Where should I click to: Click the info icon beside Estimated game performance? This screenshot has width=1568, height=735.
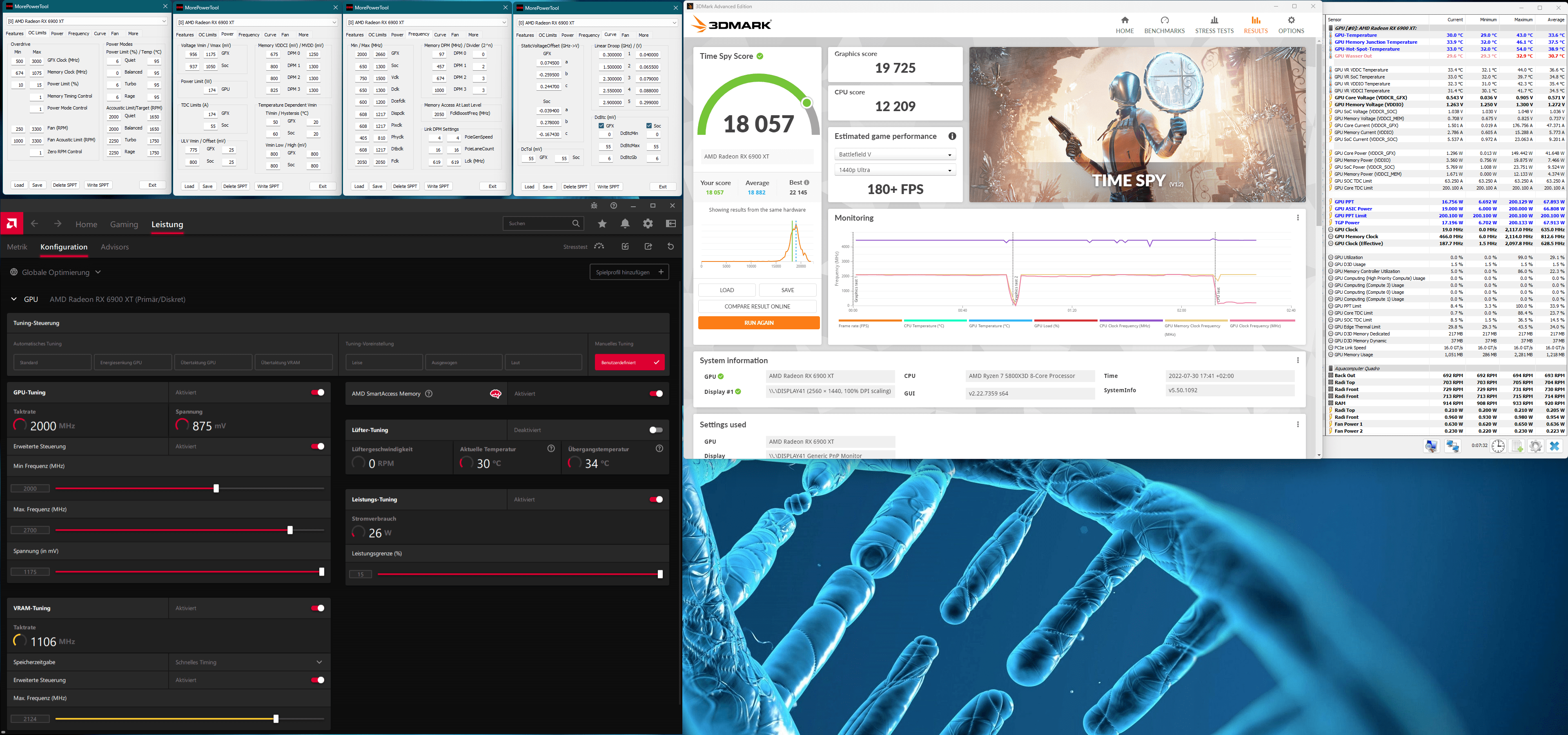(952, 136)
